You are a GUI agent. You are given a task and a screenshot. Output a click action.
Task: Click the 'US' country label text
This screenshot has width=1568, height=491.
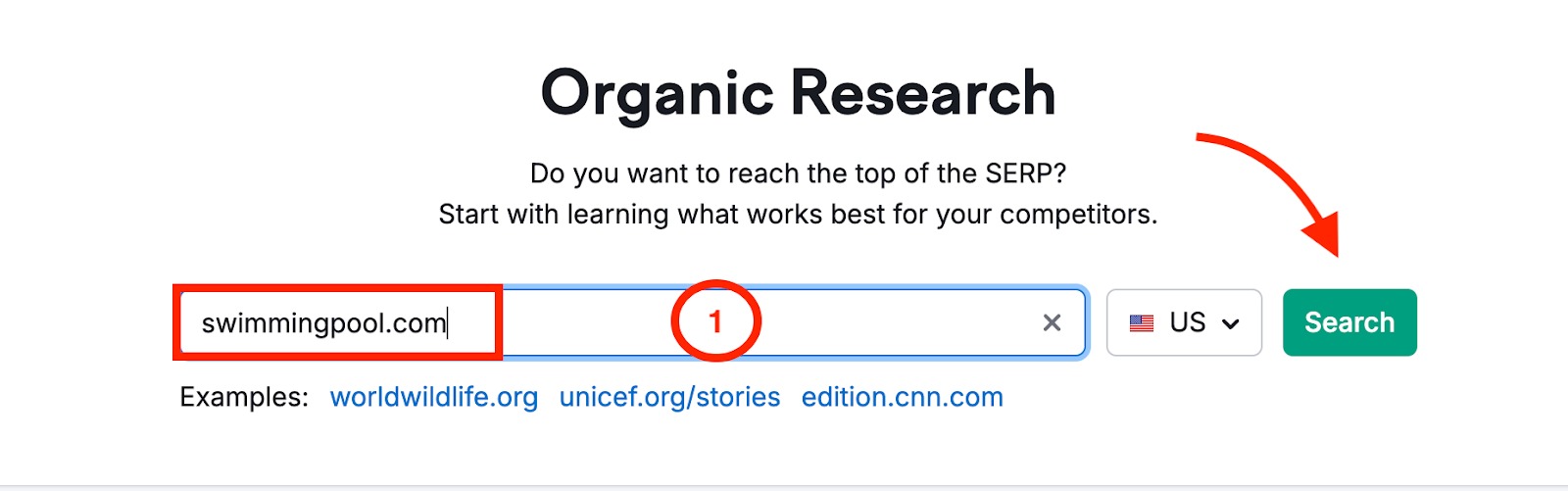click(1188, 322)
